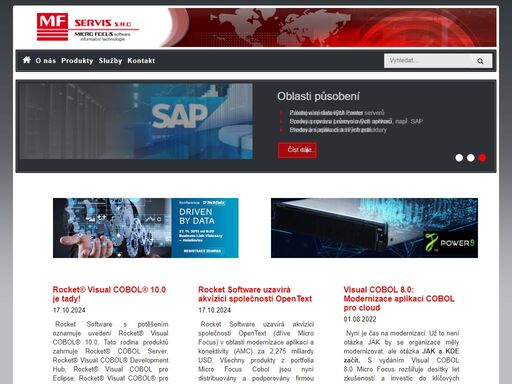Go to the Kontakt page
Viewport: 512px width, 384px height.
click(x=141, y=61)
